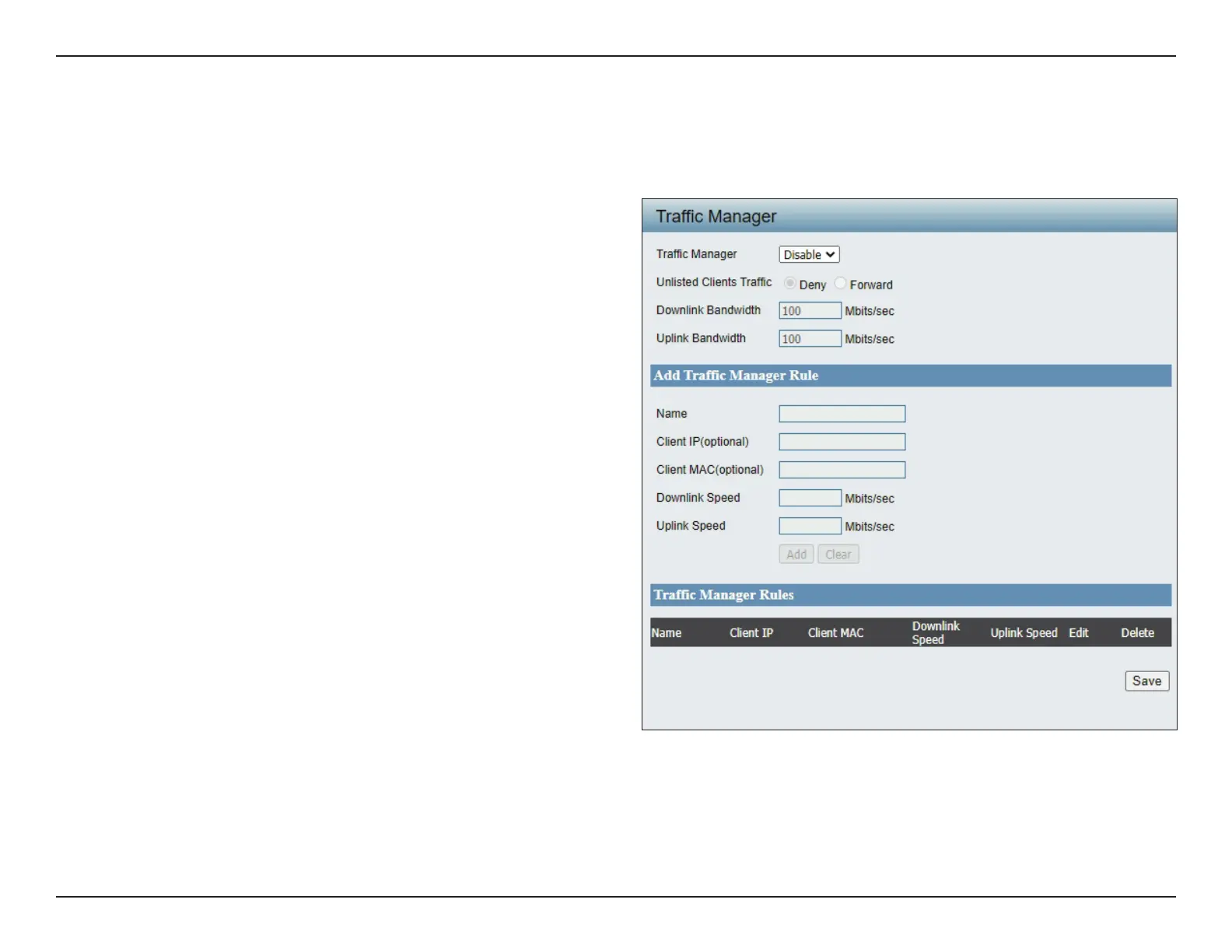Click the Name column header
1232x952 pixels.
tap(667, 633)
